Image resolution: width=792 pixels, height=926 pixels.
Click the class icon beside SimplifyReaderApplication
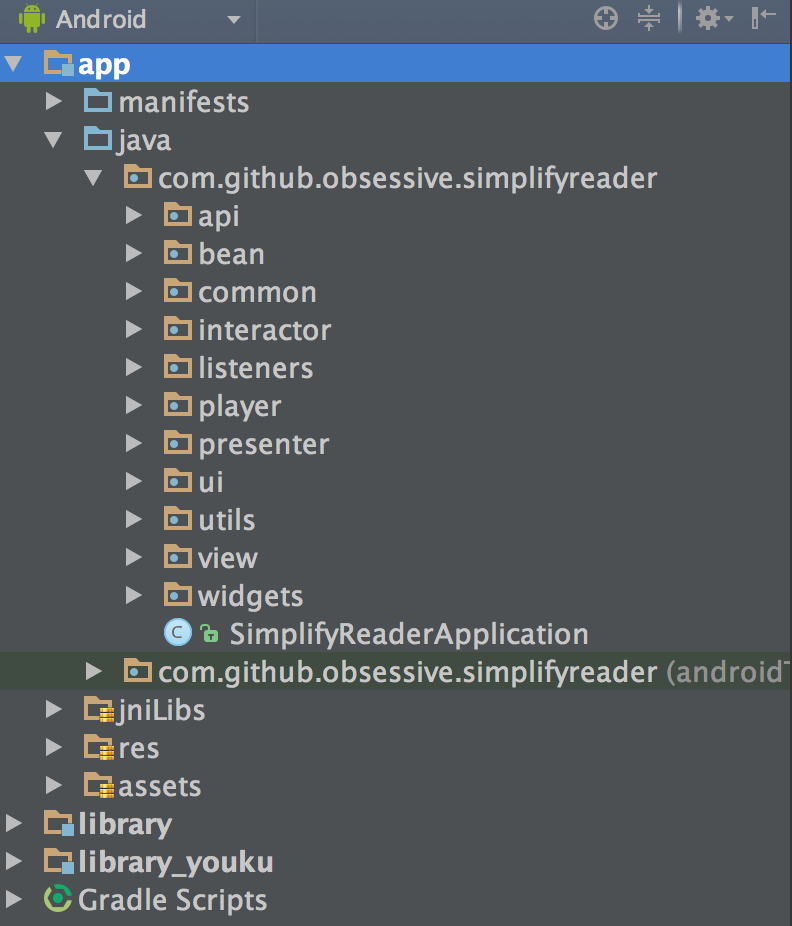tap(177, 633)
